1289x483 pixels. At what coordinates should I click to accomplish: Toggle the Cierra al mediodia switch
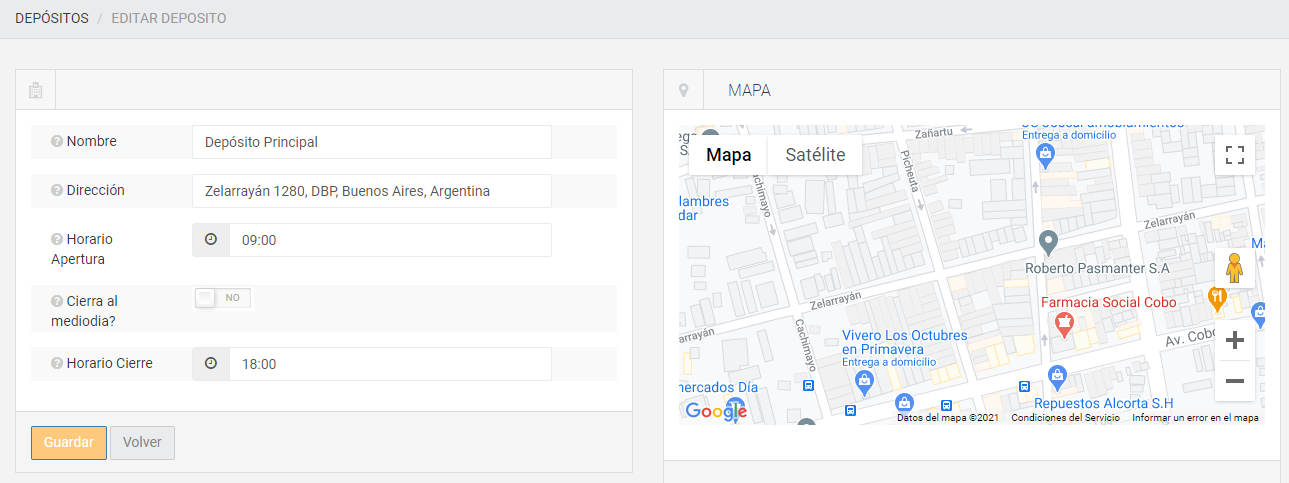pos(222,298)
